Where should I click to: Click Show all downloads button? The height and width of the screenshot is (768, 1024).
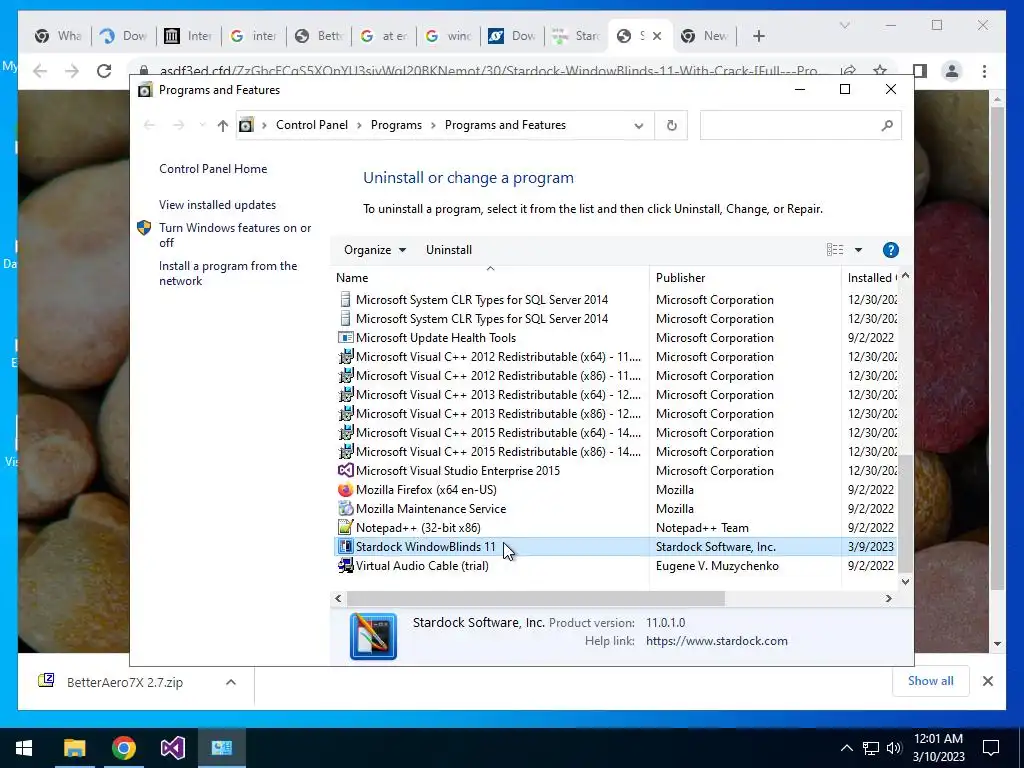[930, 681]
